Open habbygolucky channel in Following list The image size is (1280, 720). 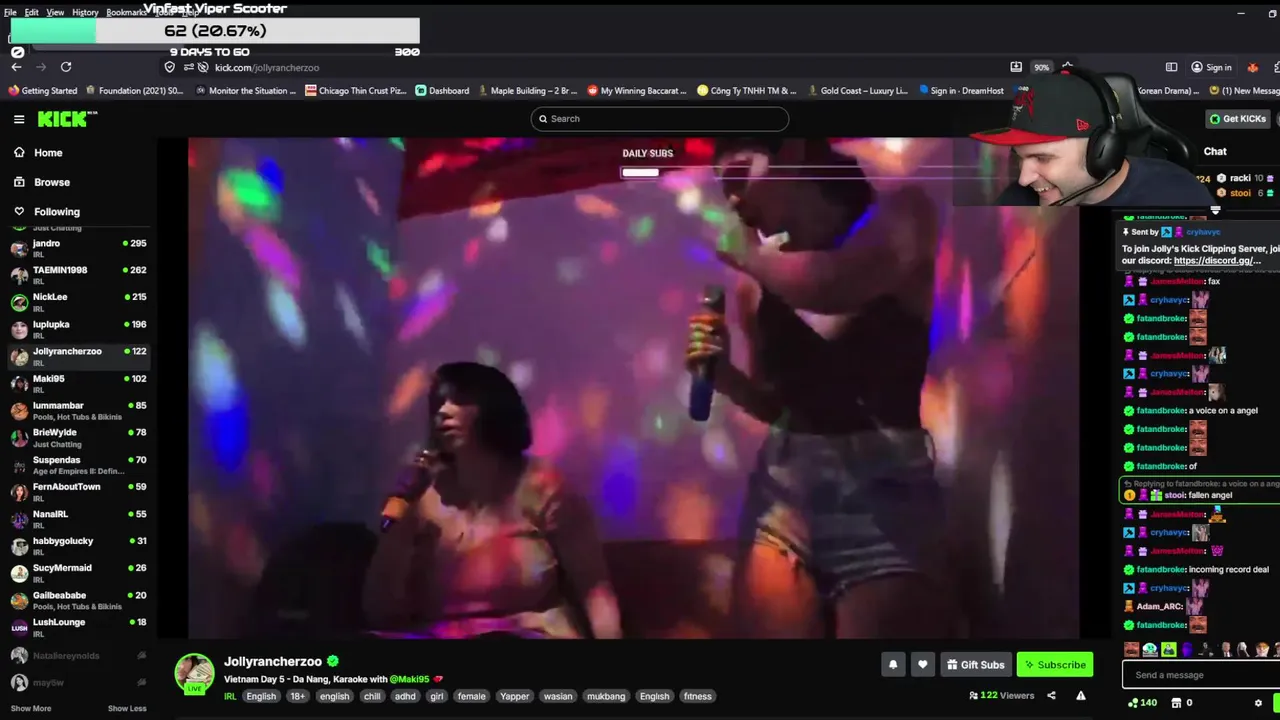pyautogui.click(x=78, y=545)
